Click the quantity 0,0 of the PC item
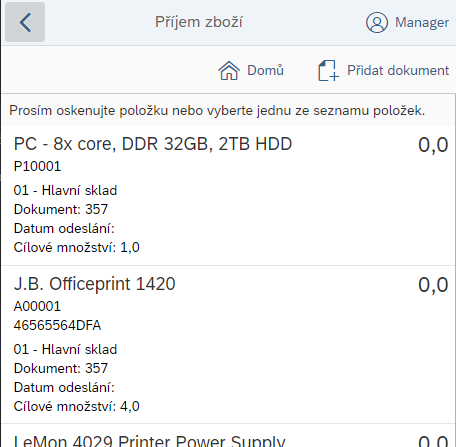Viewport: 456px width, 447px height. pyautogui.click(x=433, y=145)
